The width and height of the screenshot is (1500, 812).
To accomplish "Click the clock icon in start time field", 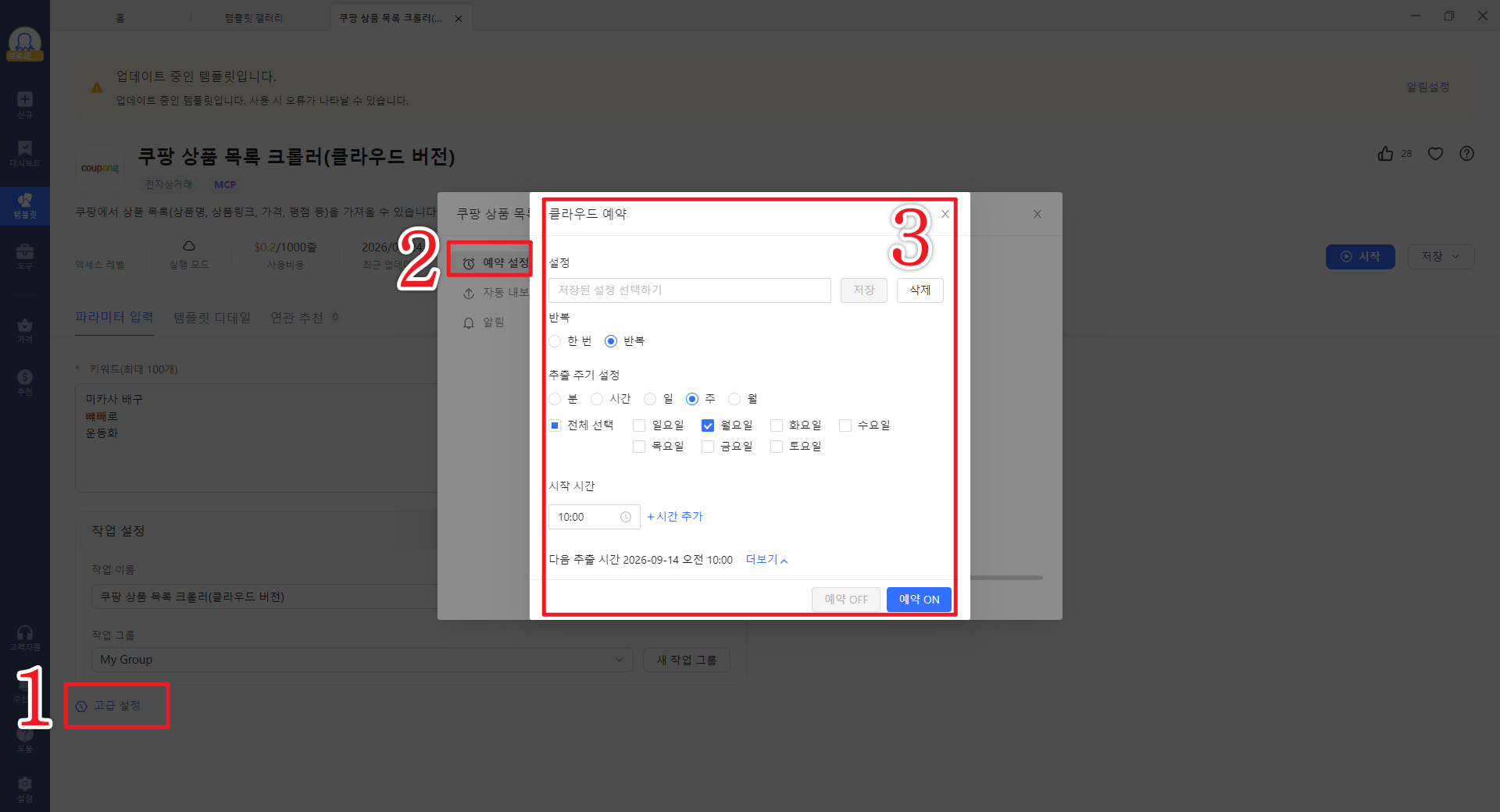I will 626,517.
